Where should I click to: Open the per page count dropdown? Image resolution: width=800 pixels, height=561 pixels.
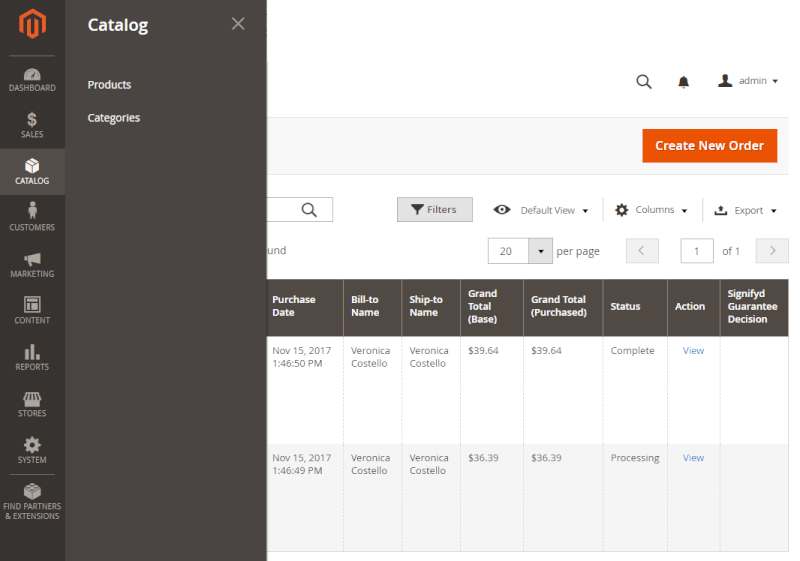point(541,251)
